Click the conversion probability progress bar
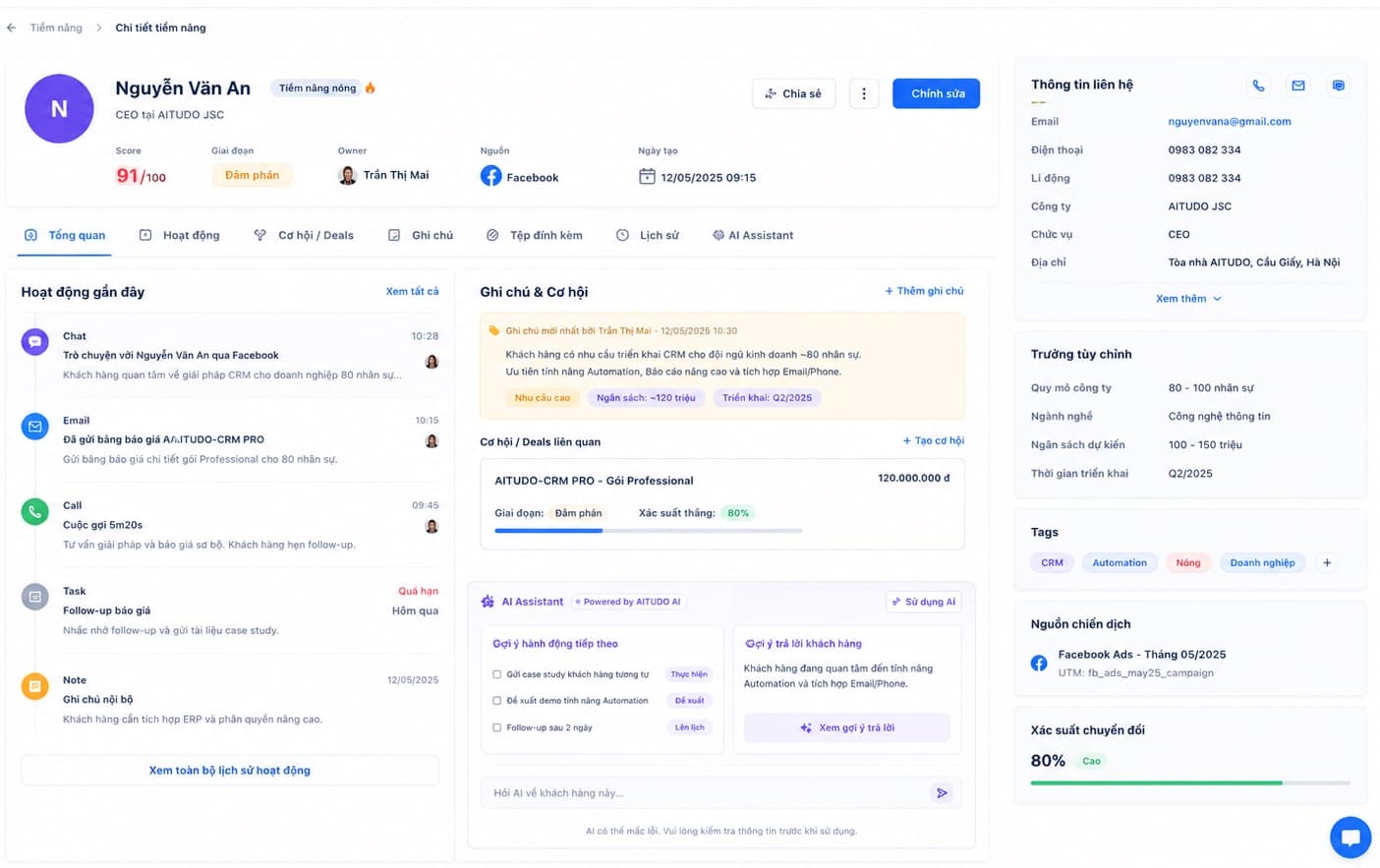 (x=1190, y=783)
